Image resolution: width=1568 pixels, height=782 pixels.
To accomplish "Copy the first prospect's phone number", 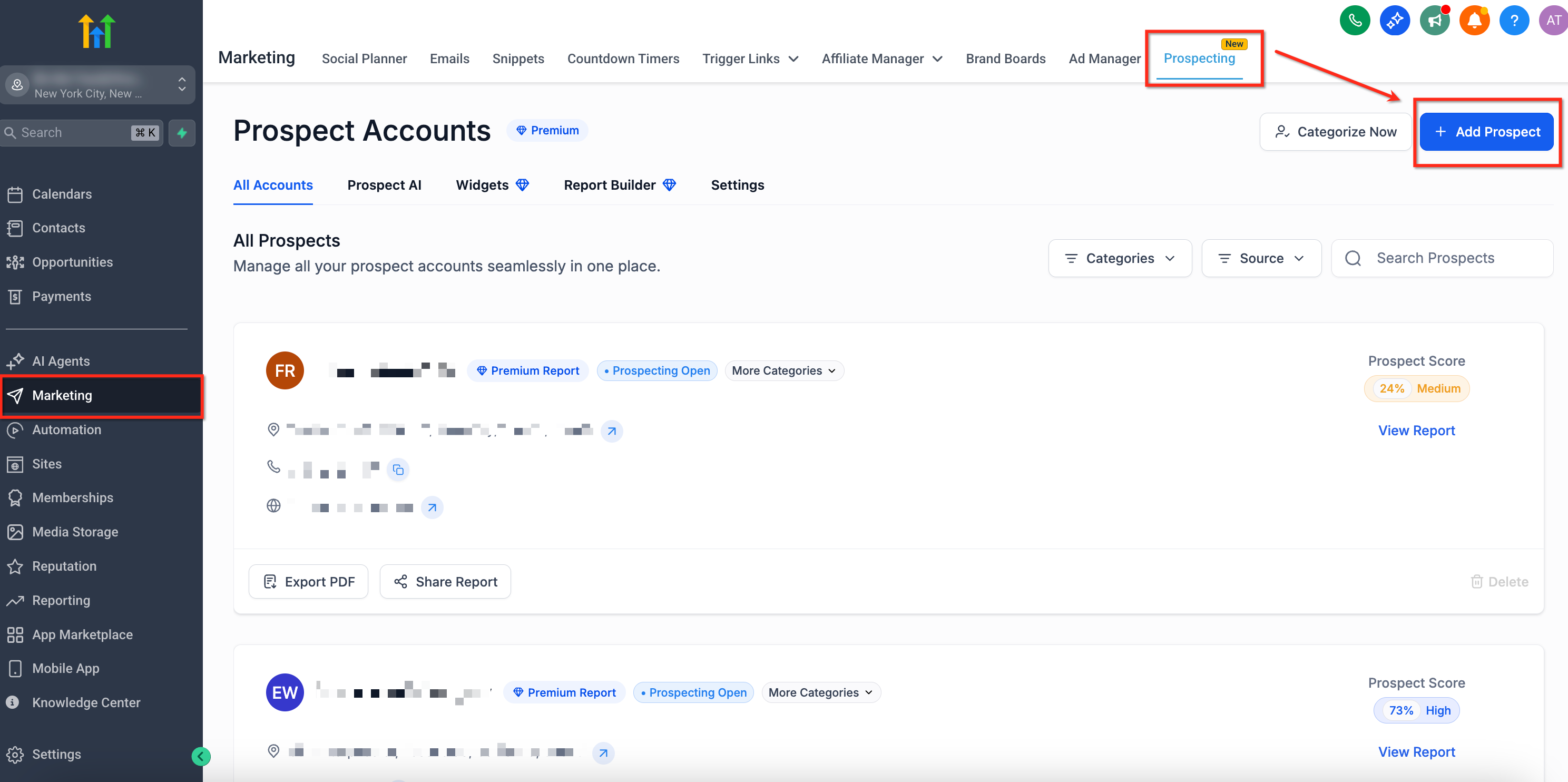I will pos(398,470).
